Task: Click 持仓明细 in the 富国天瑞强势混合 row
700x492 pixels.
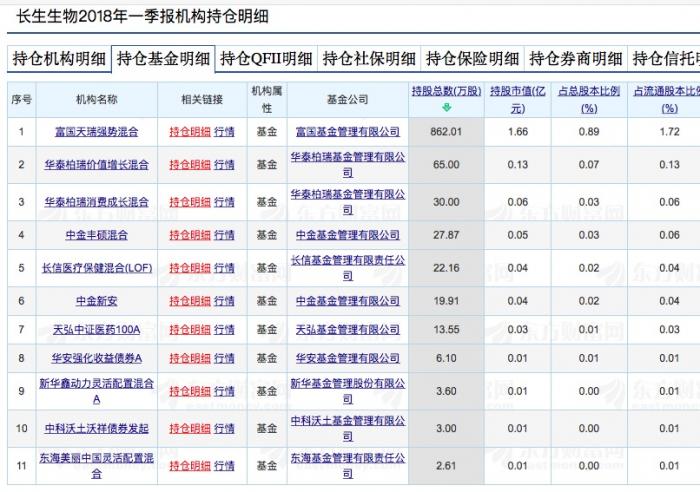Action: [x=190, y=132]
